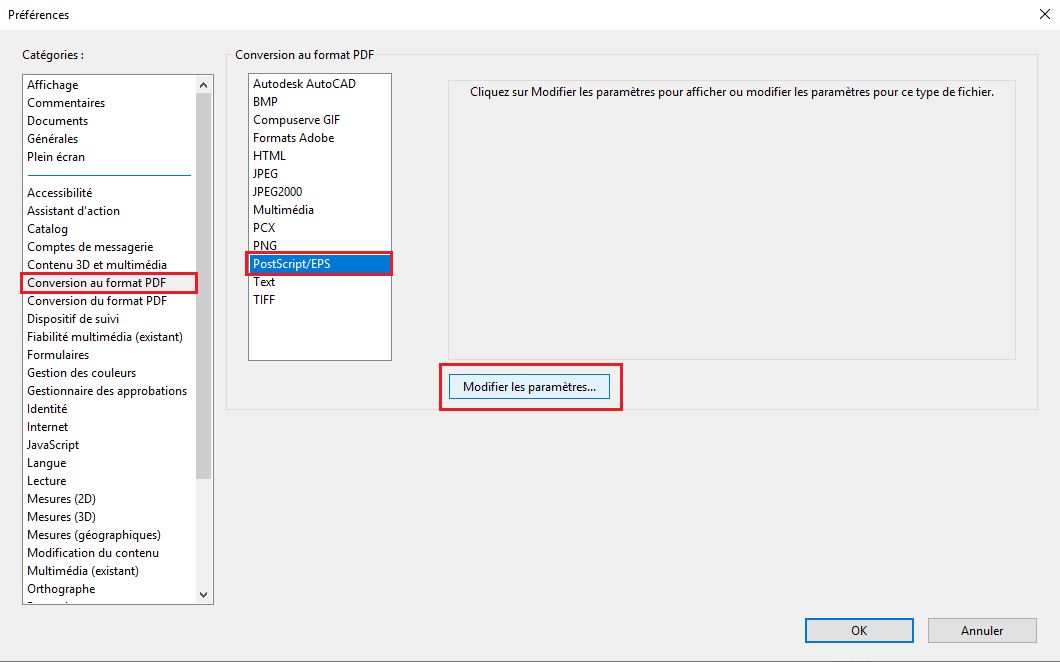Select Formulaires category

tap(58, 354)
